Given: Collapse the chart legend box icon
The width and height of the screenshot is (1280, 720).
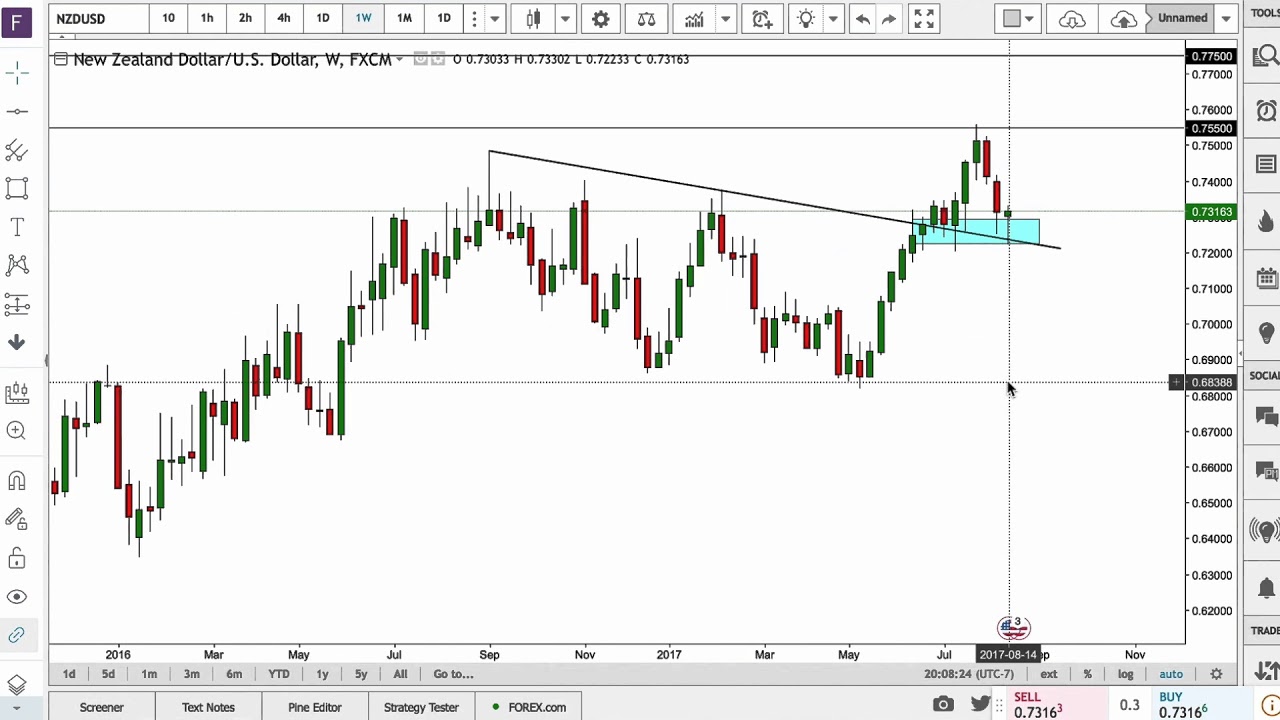Looking at the screenshot, I should [60, 60].
